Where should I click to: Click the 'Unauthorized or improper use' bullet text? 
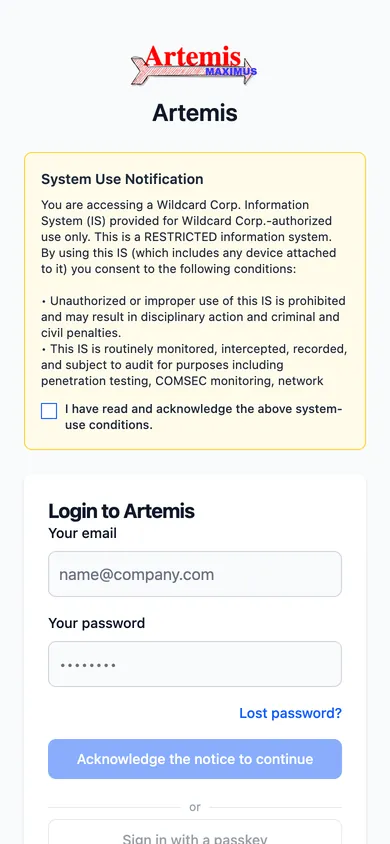tap(193, 317)
